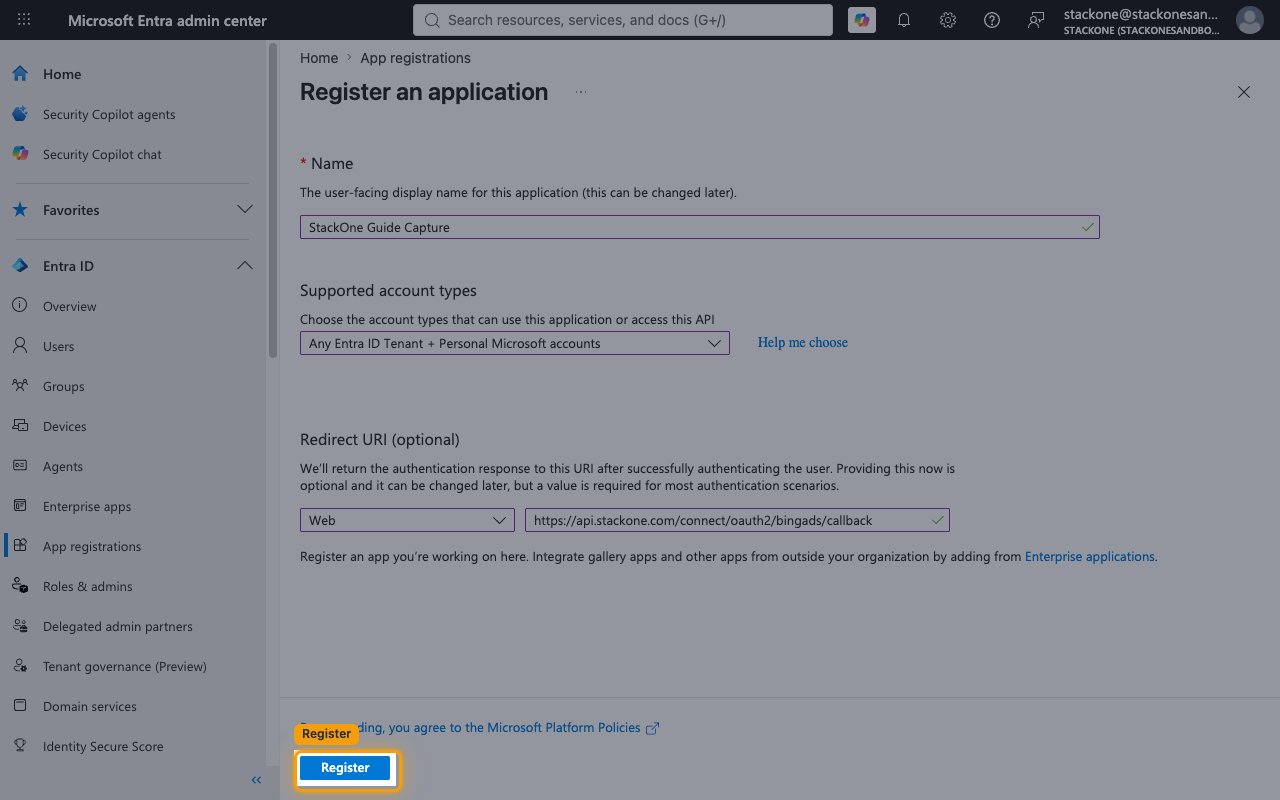Expand the Favorites section chevron

point(244,210)
